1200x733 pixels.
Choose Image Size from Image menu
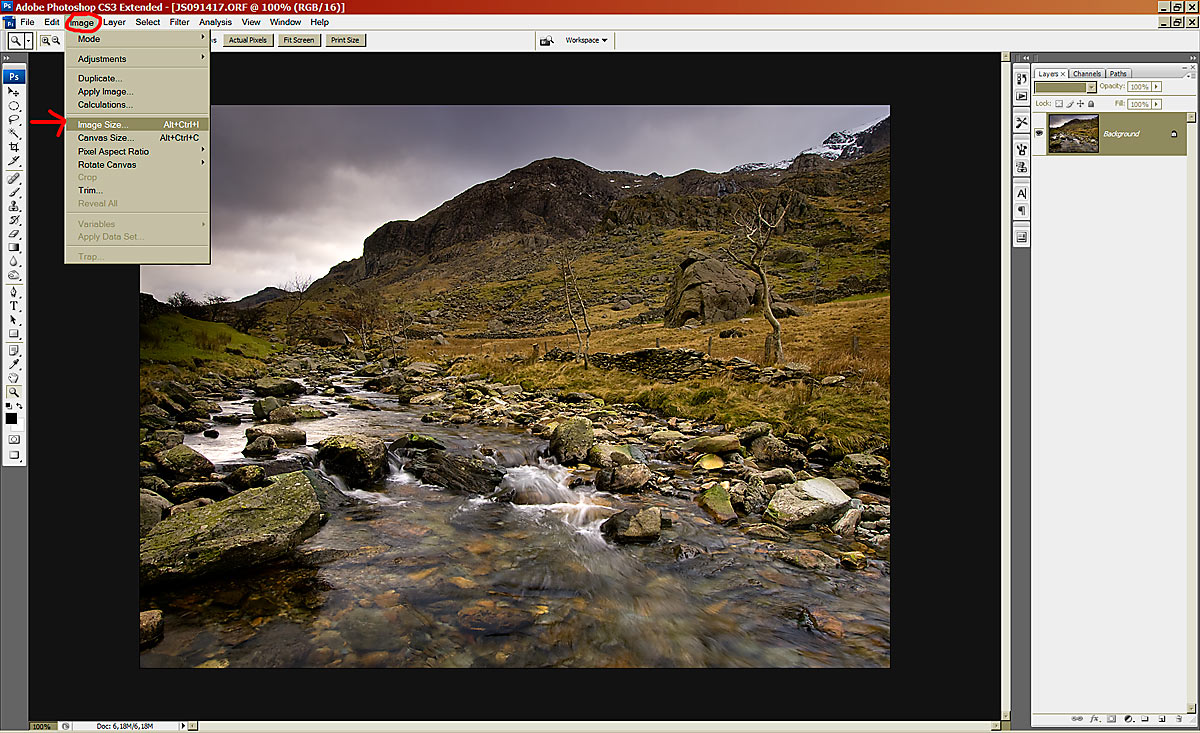(103, 124)
